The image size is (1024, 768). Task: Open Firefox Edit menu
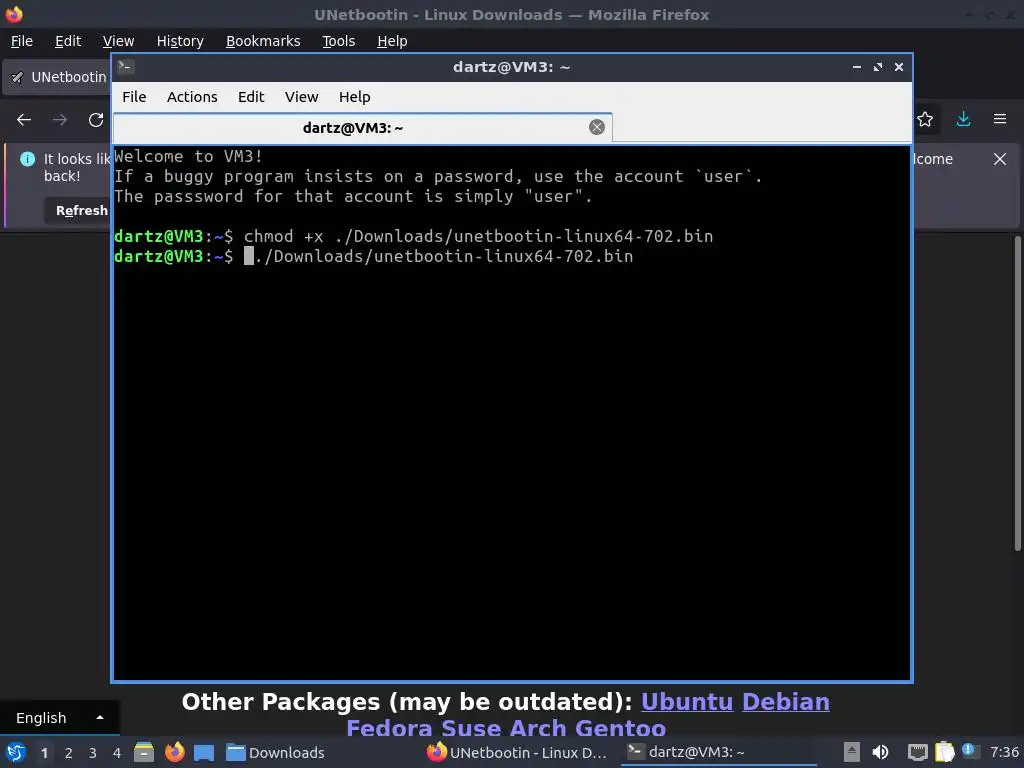tap(68, 41)
